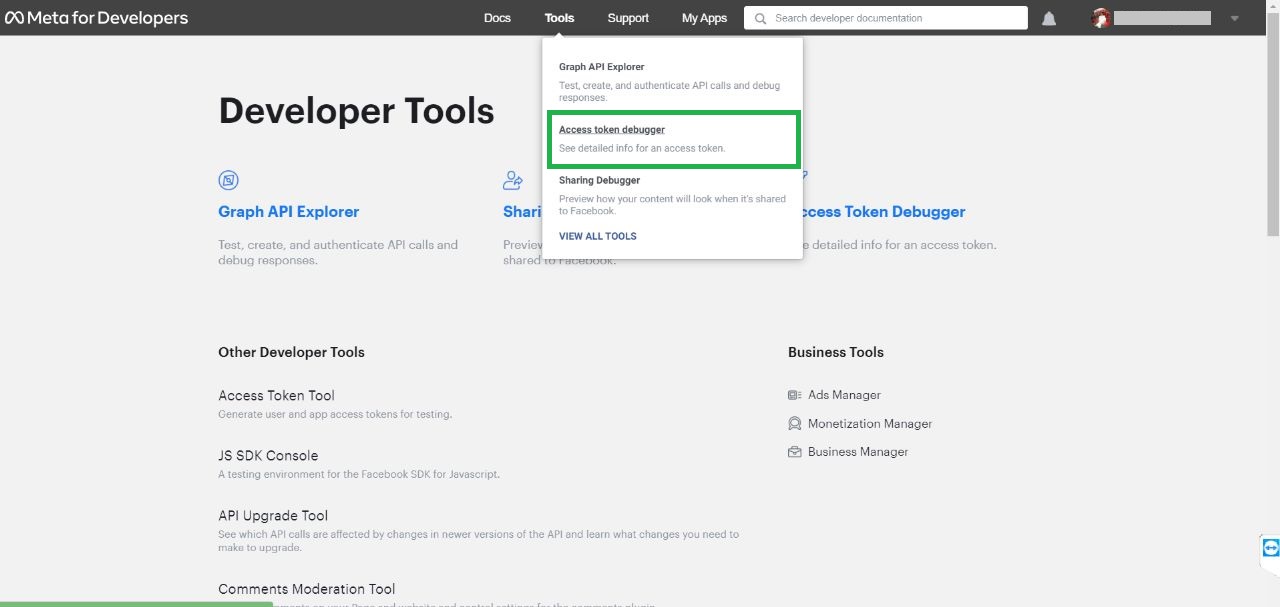Click the Business Manager icon

coord(795,452)
